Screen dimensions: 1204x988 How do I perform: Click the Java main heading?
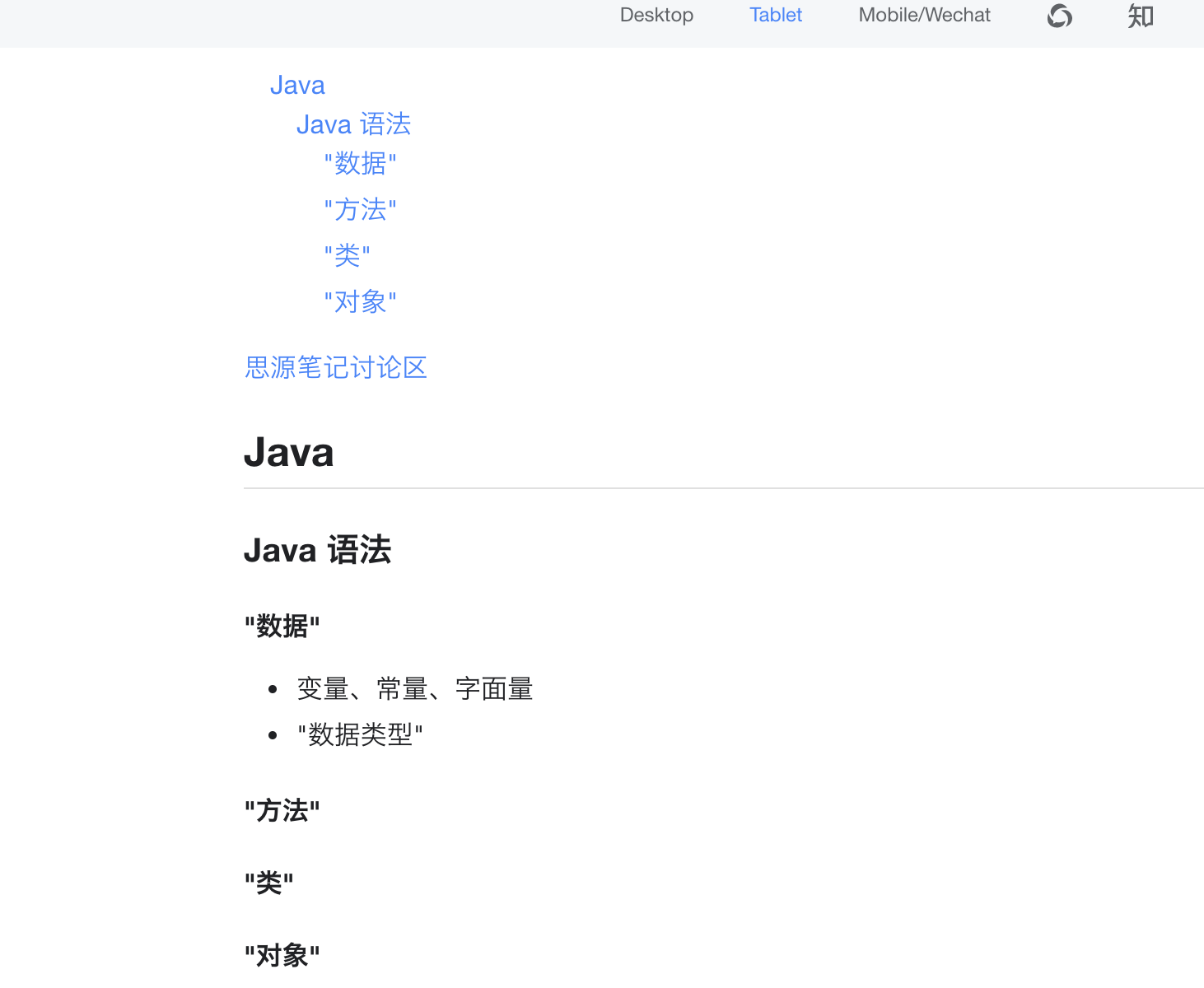point(288,451)
